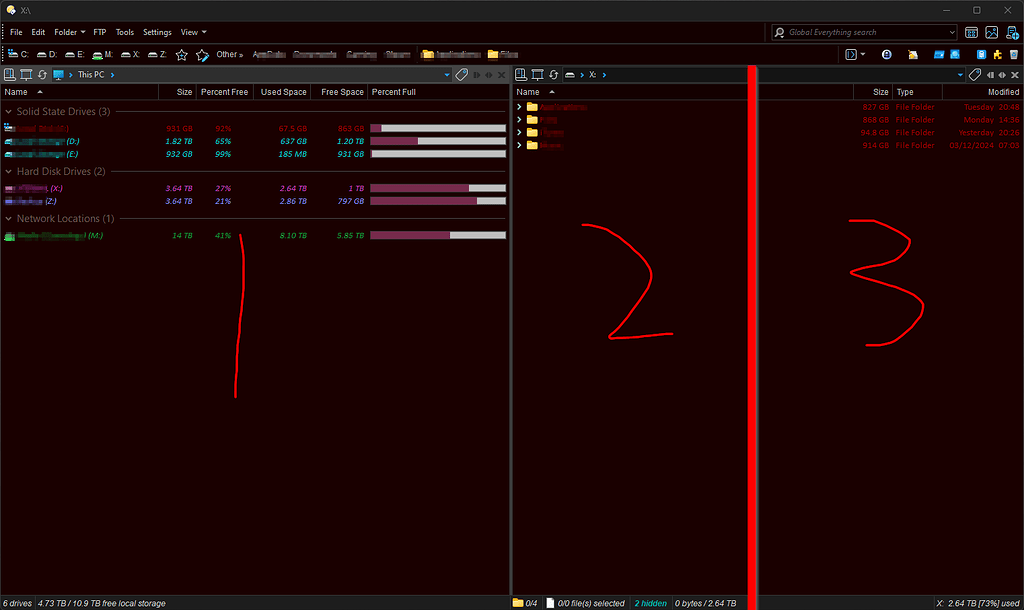This screenshot has height=610, width=1024.
Task: Toggle the layout button beside dropdown arrow
Action: 851,55
